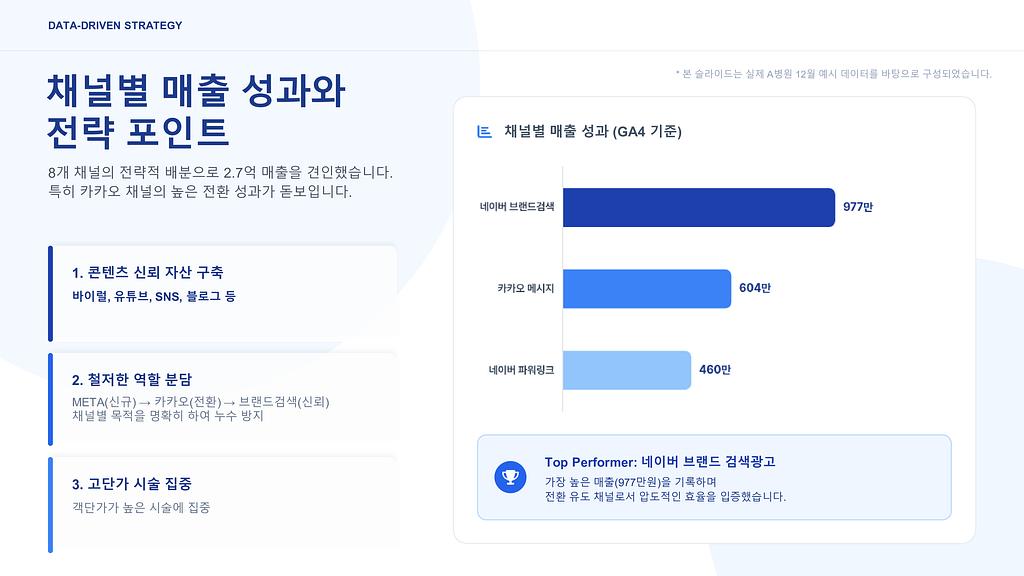Open the 3. 고단가 시술 집중 card heading
1024x576 pixels.
tap(132, 484)
